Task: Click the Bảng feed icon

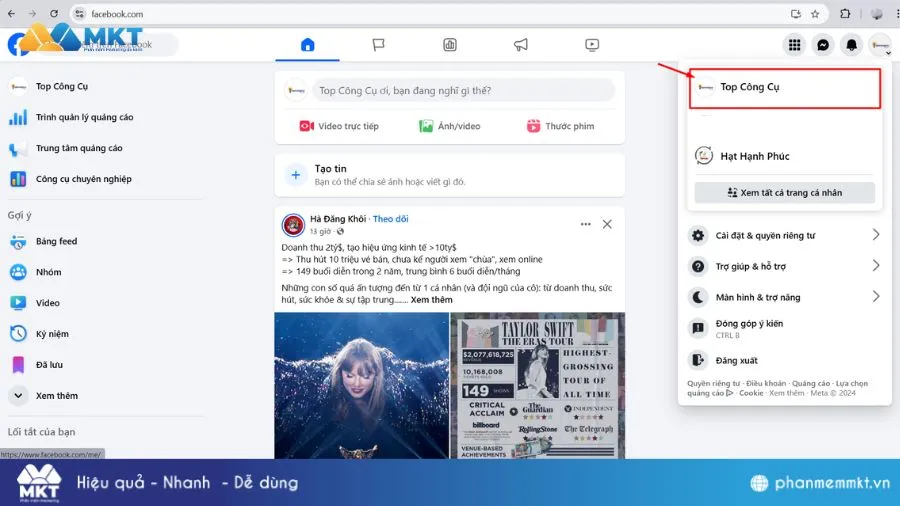Action: click(x=18, y=242)
